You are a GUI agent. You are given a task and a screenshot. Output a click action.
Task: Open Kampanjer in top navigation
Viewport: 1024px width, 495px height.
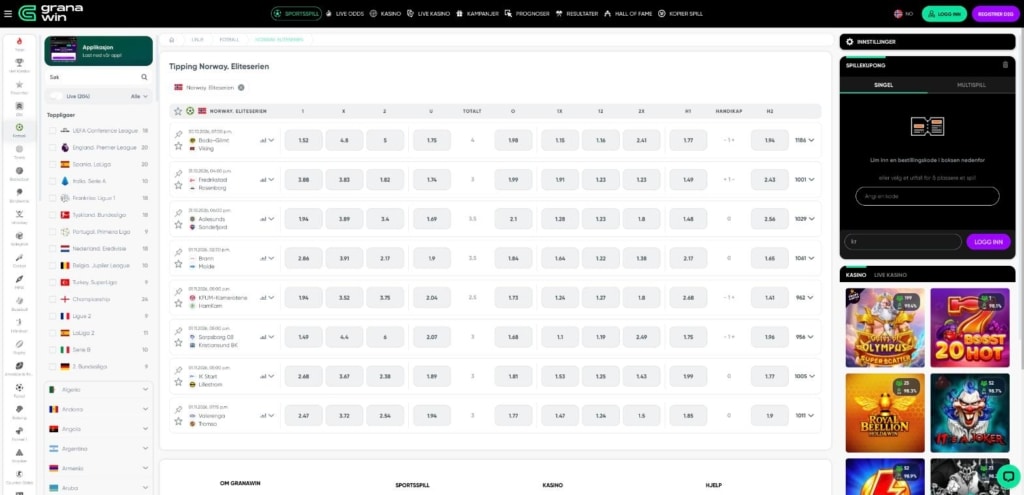(x=478, y=14)
